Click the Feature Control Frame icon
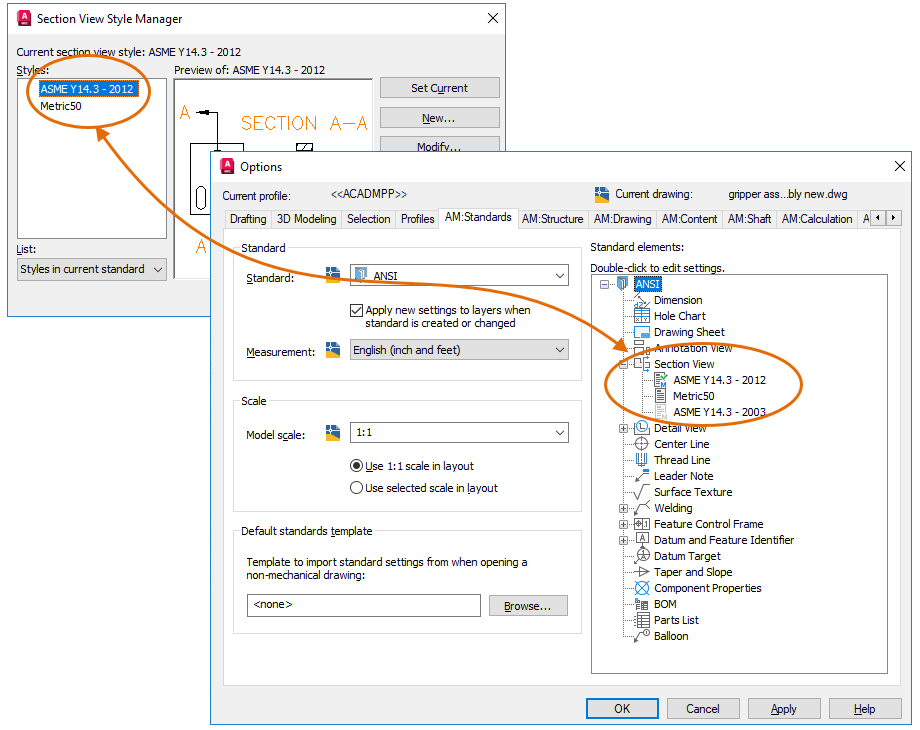Screen dimensions: 920x730 point(641,524)
